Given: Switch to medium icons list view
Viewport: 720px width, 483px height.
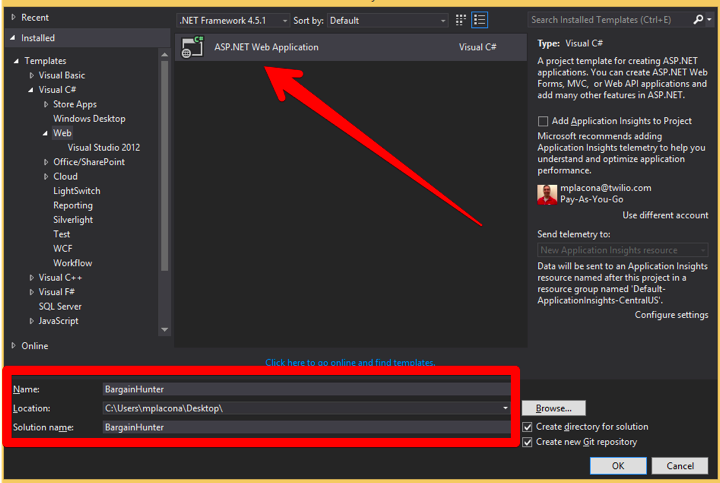Looking at the screenshot, I should 479,20.
